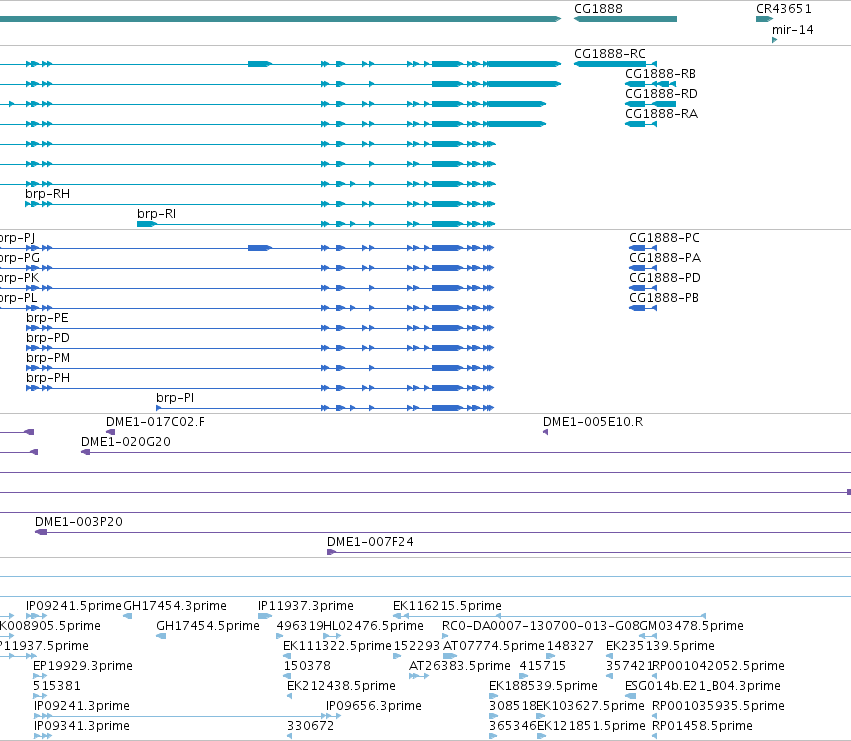851x741 pixels.
Task: Open the CG1888-PC protein label
Action: pyautogui.click(x=664, y=238)
